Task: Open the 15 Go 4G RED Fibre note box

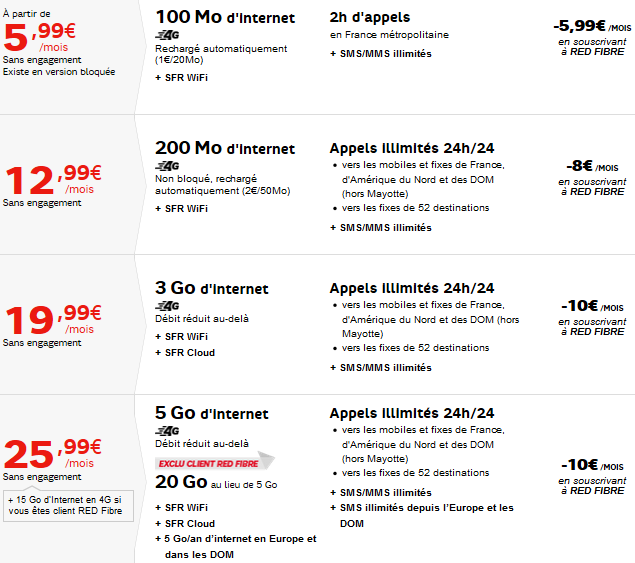Action: 66,505
